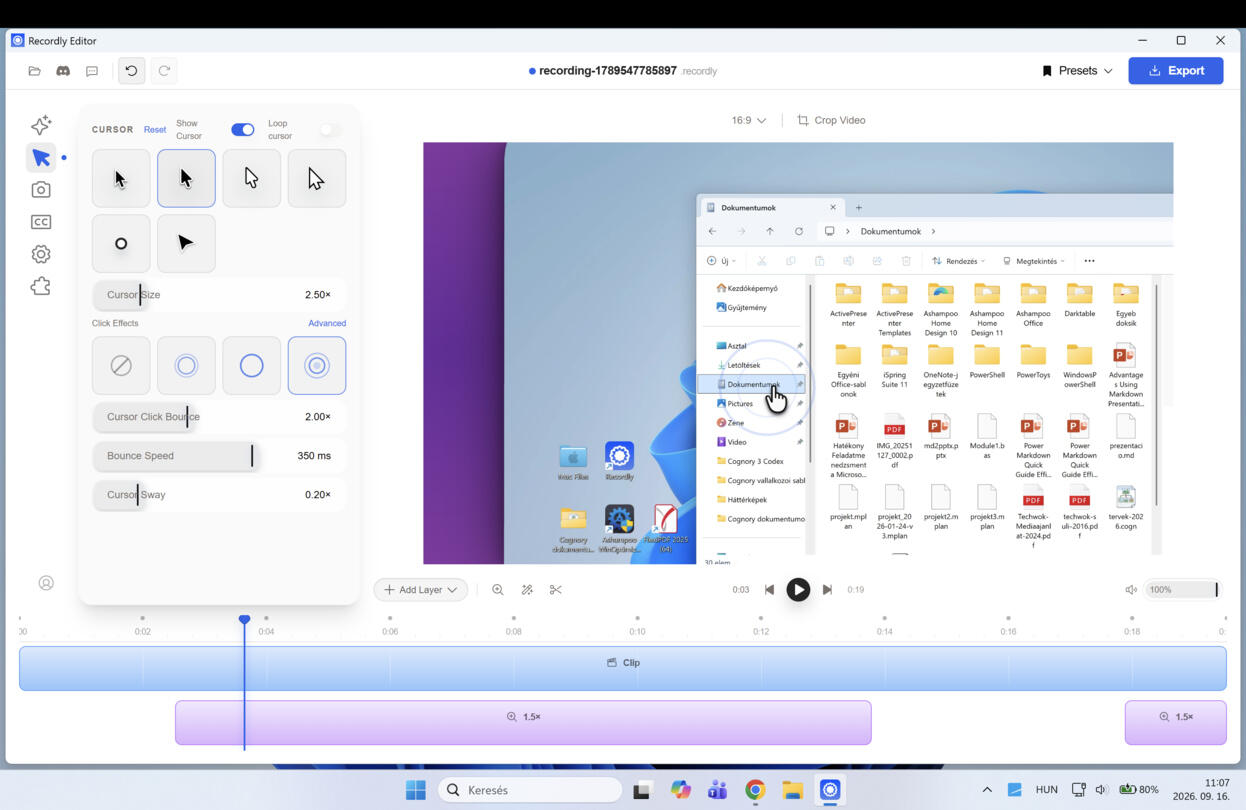Open the Add Layer dropdown
Image resolution: width=1246 pixels, height=810 pixels.
click(421, 590)
